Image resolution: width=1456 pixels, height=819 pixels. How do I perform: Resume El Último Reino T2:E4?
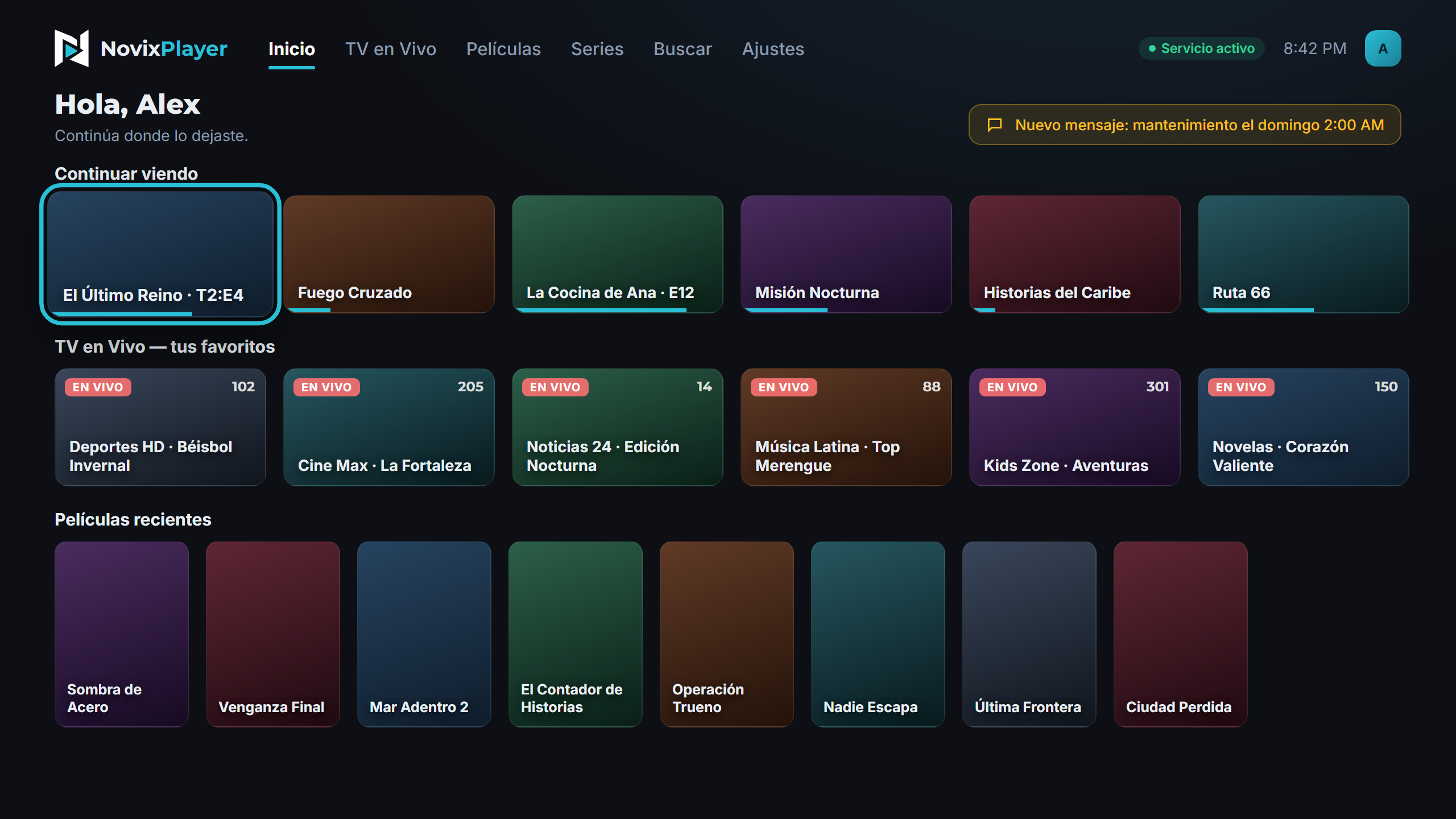160,254
